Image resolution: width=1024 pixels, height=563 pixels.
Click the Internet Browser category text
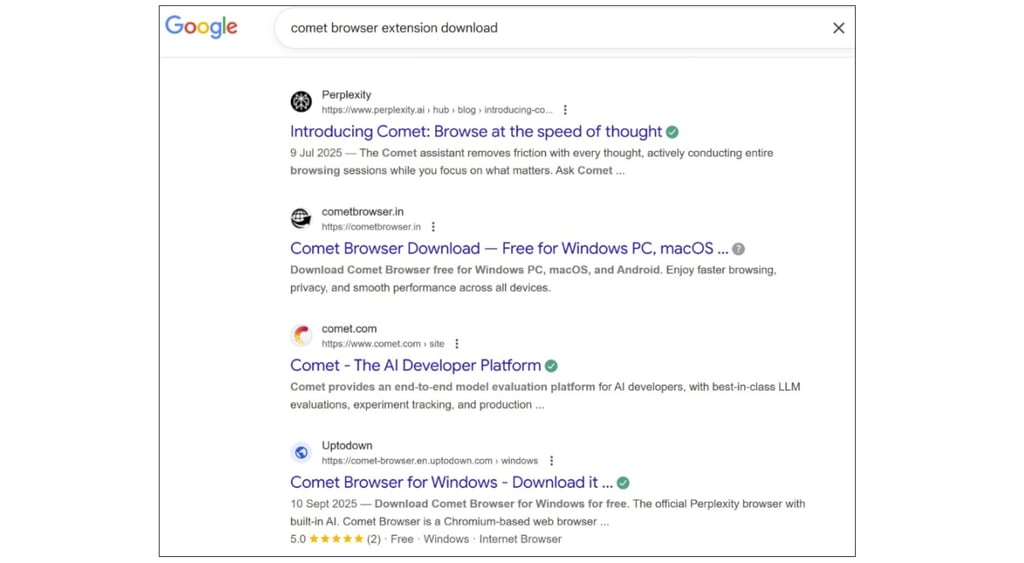(520, 539)
